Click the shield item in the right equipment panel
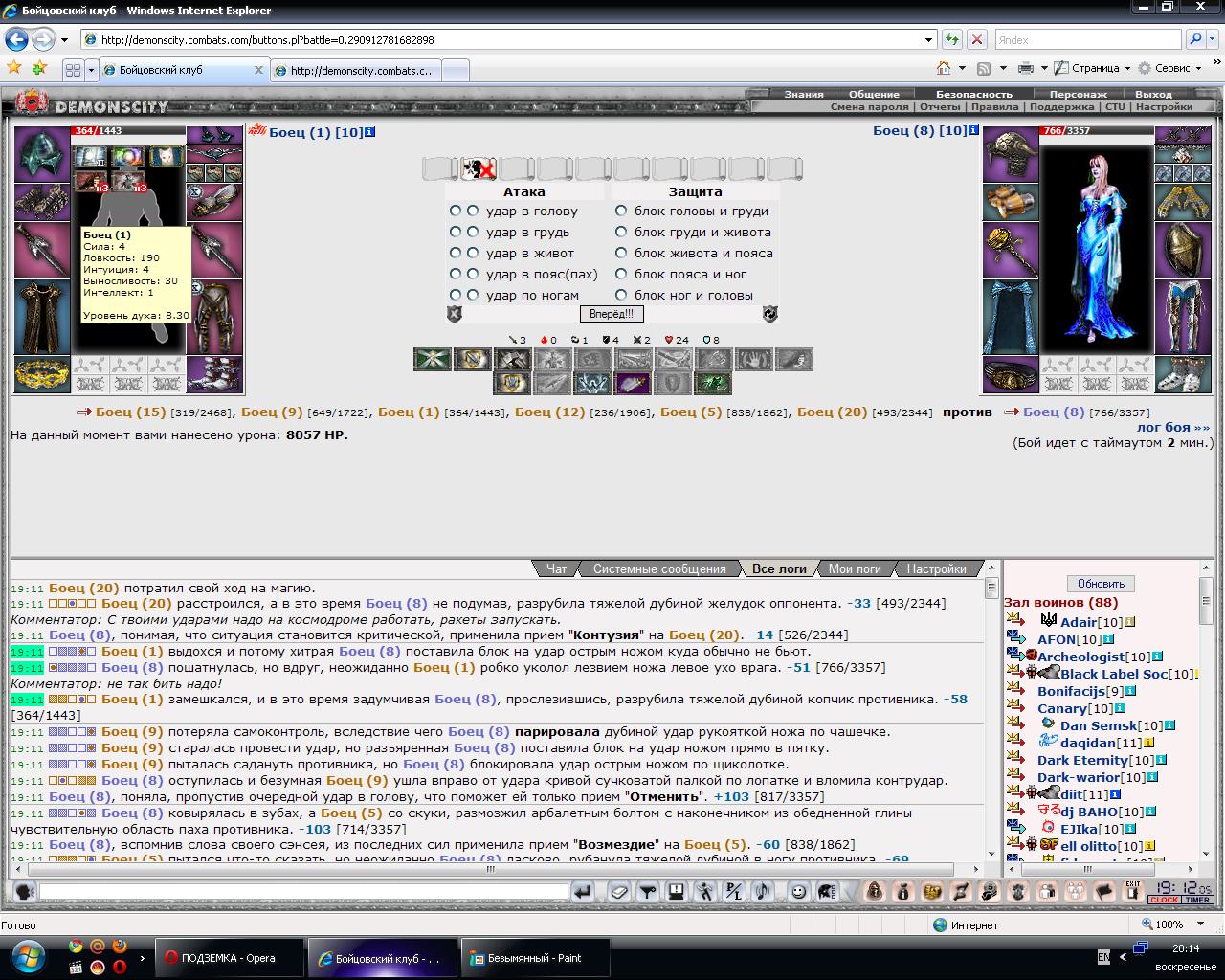The height and width of the screenshot is (980, 1225). click(1183, 251)
